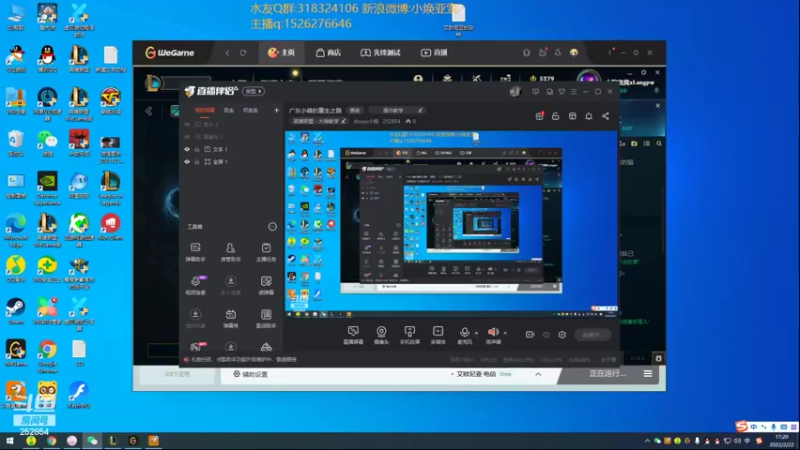Click the stream preview thumbnail
The image size is (800, 450).
[451, 224]
